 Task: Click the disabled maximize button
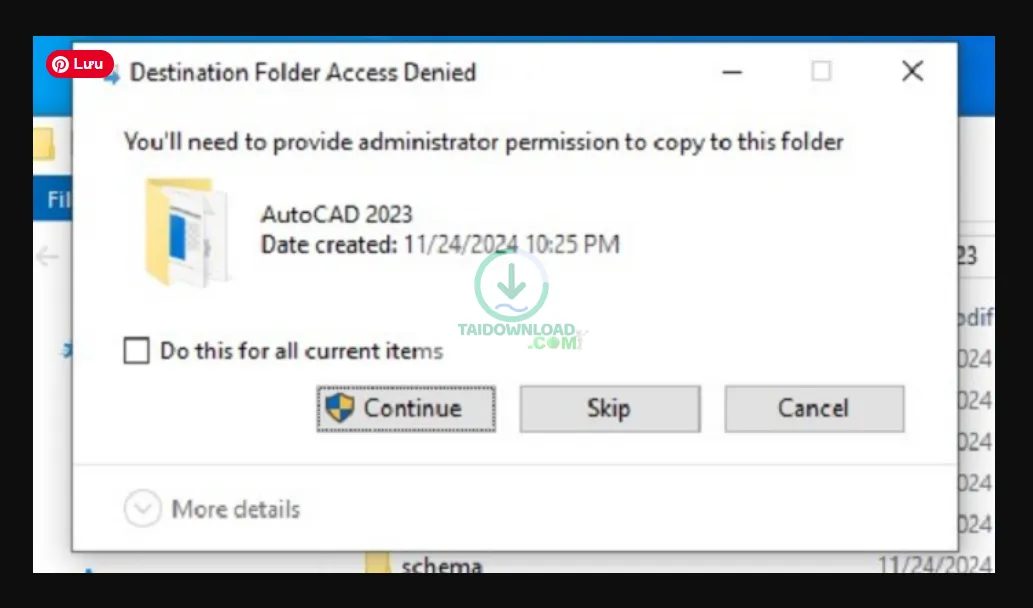821,71
